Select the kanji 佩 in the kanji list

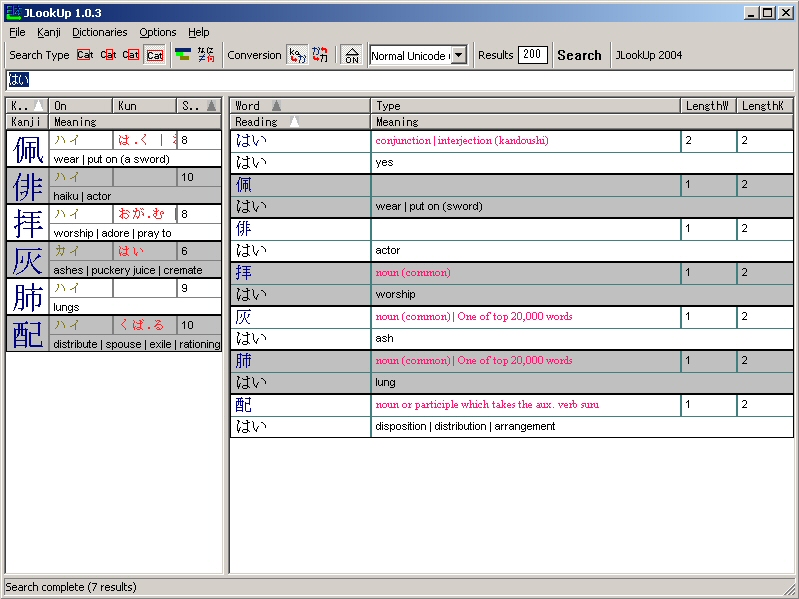point(28,149)
